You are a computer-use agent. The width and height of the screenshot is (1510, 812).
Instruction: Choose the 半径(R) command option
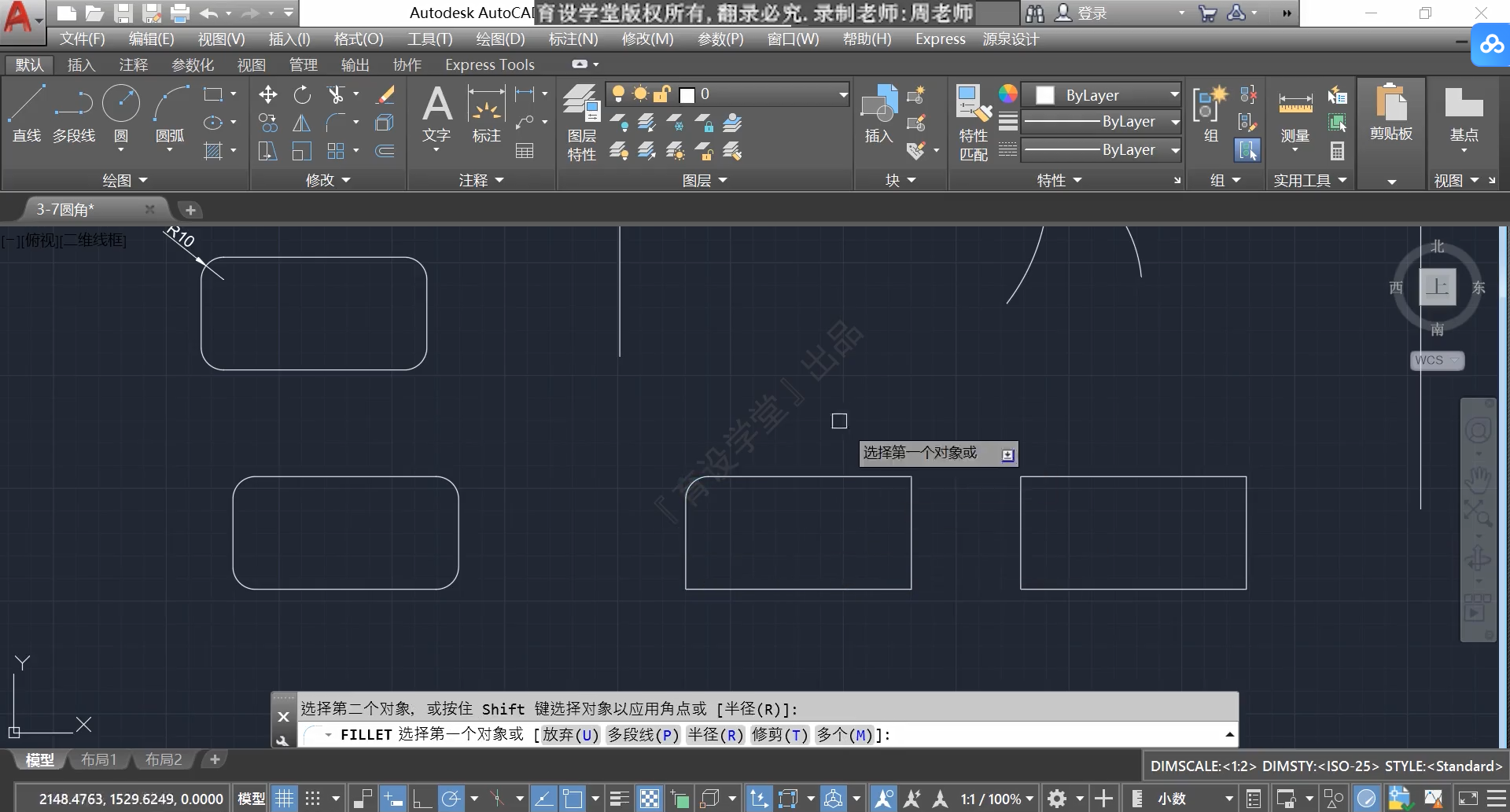coord(716,734)
